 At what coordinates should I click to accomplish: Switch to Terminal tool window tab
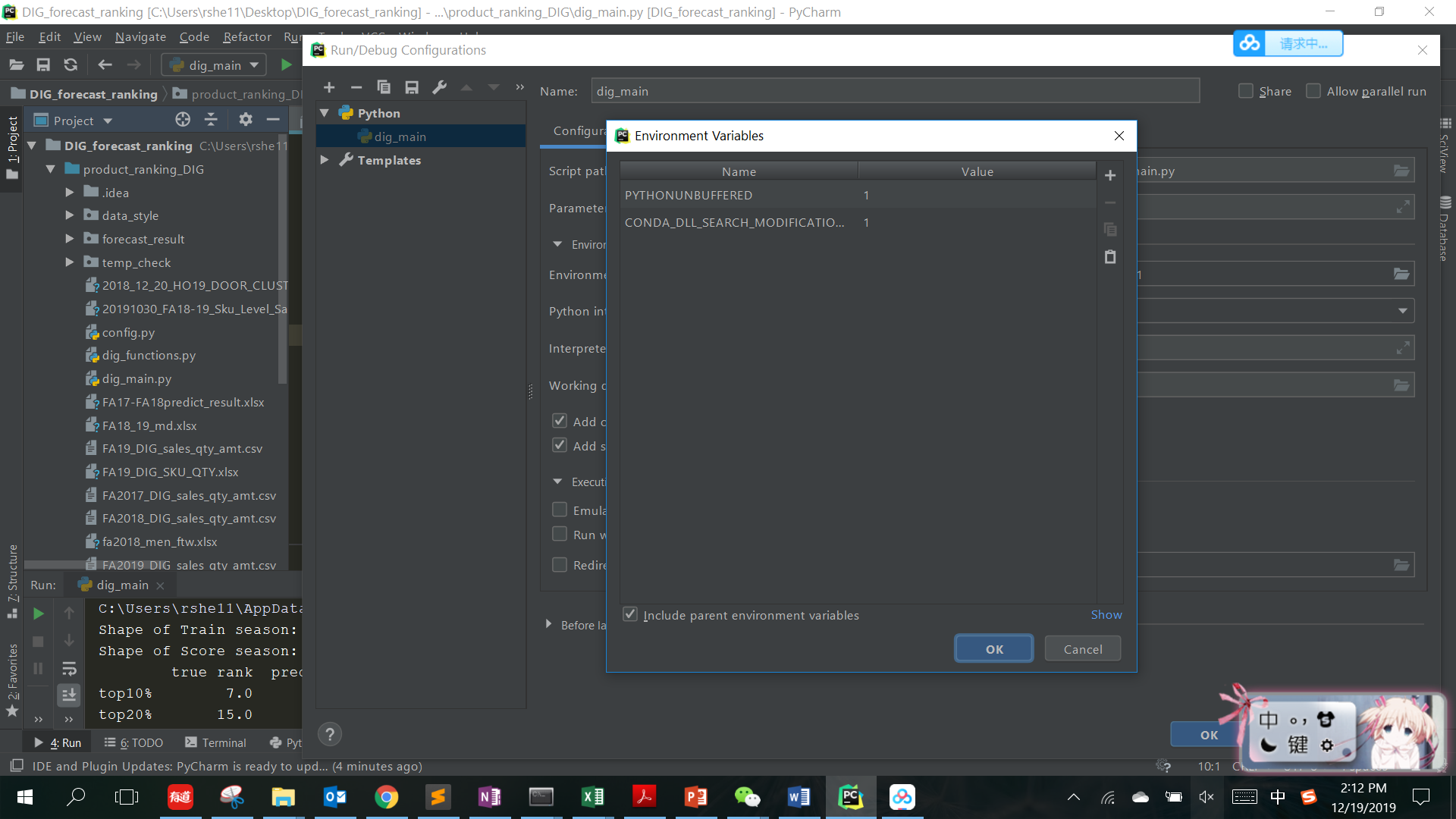point(216,742)
